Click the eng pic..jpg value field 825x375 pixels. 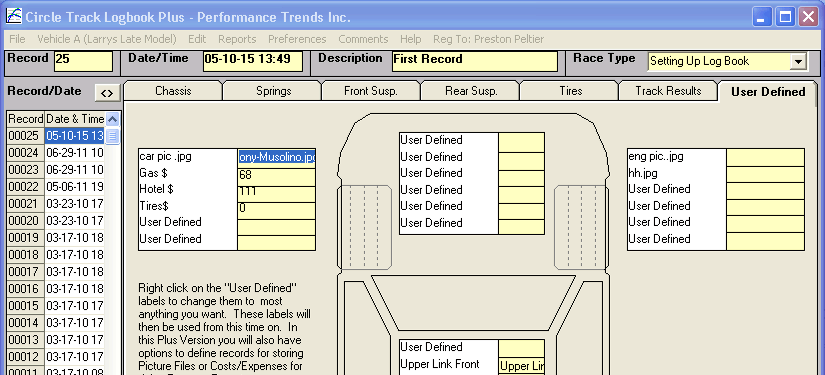click(766, 157)
